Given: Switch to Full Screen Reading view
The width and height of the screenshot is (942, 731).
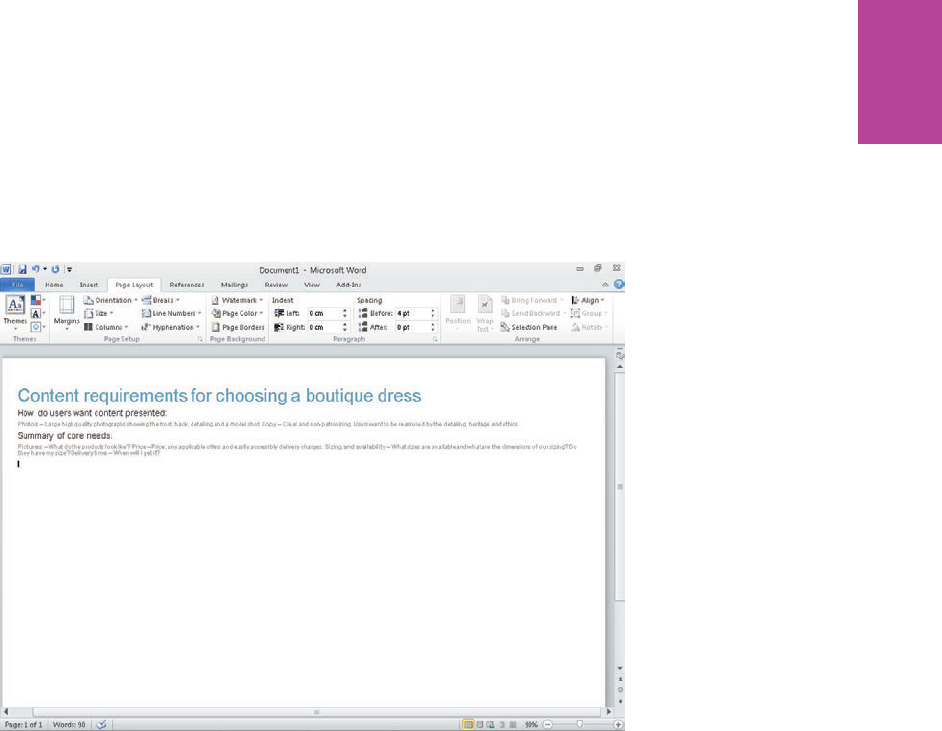Looking at the screenshot, I should [x=479, y=725].
